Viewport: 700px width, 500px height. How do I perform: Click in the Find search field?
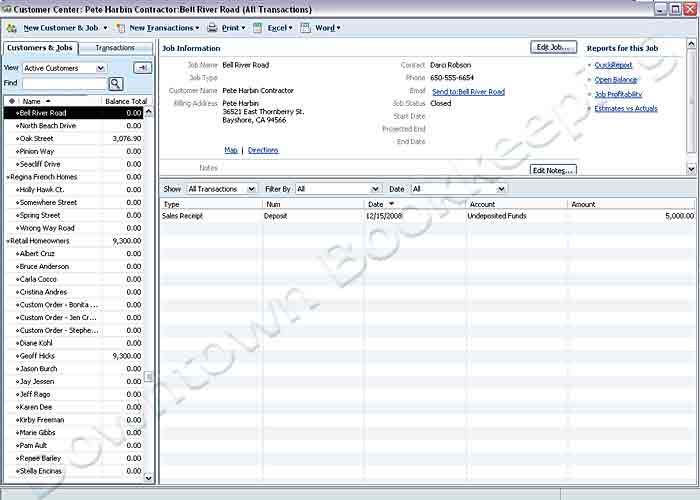(x=64, y=83)
